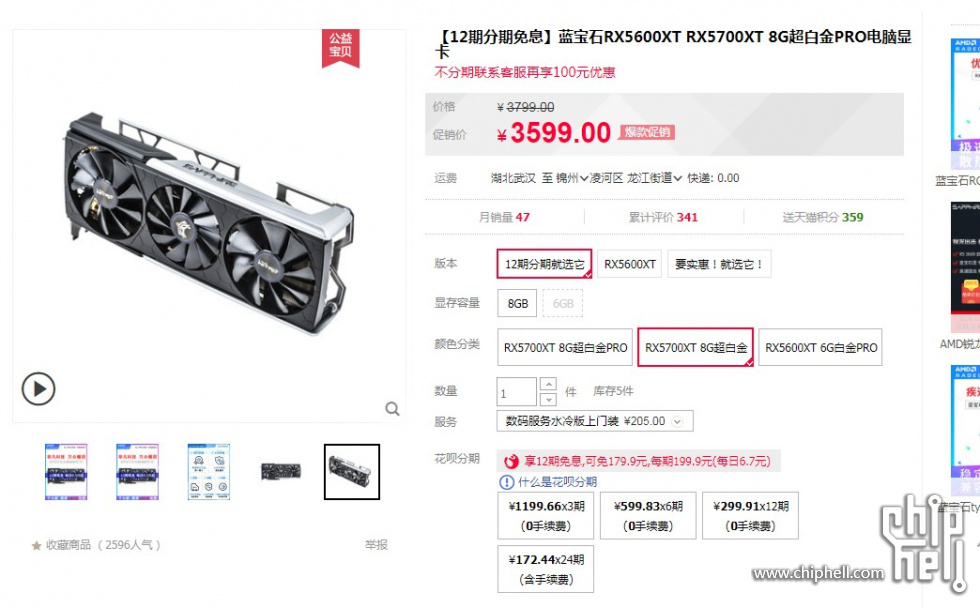Screen dimensions: 980x608
Task: Select RX5700XT 8G超白金PRO color option
Action: click(565, 347)
